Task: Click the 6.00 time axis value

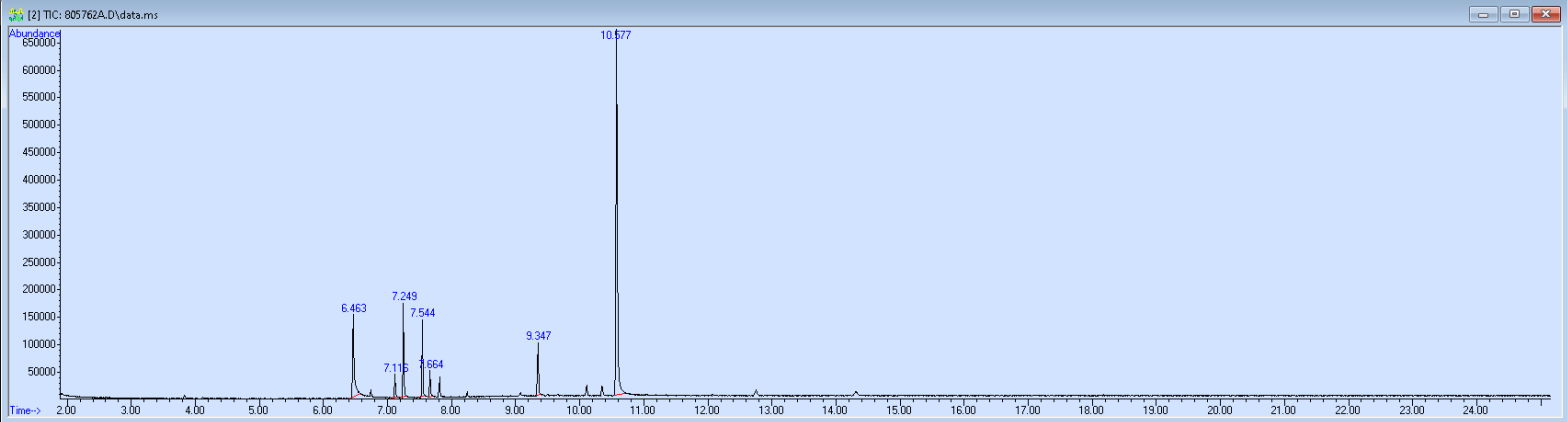Action: tap(322, 410)
